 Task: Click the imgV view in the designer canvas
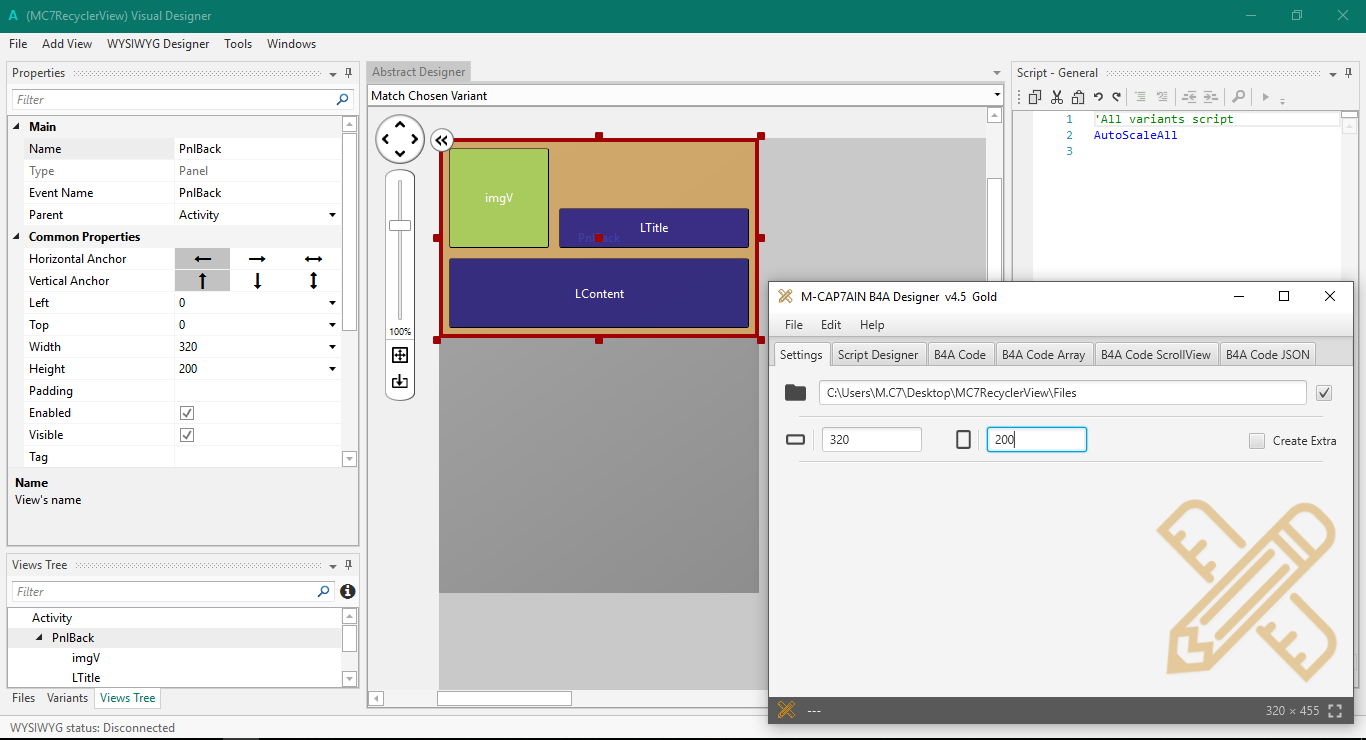tap(499, 198)
